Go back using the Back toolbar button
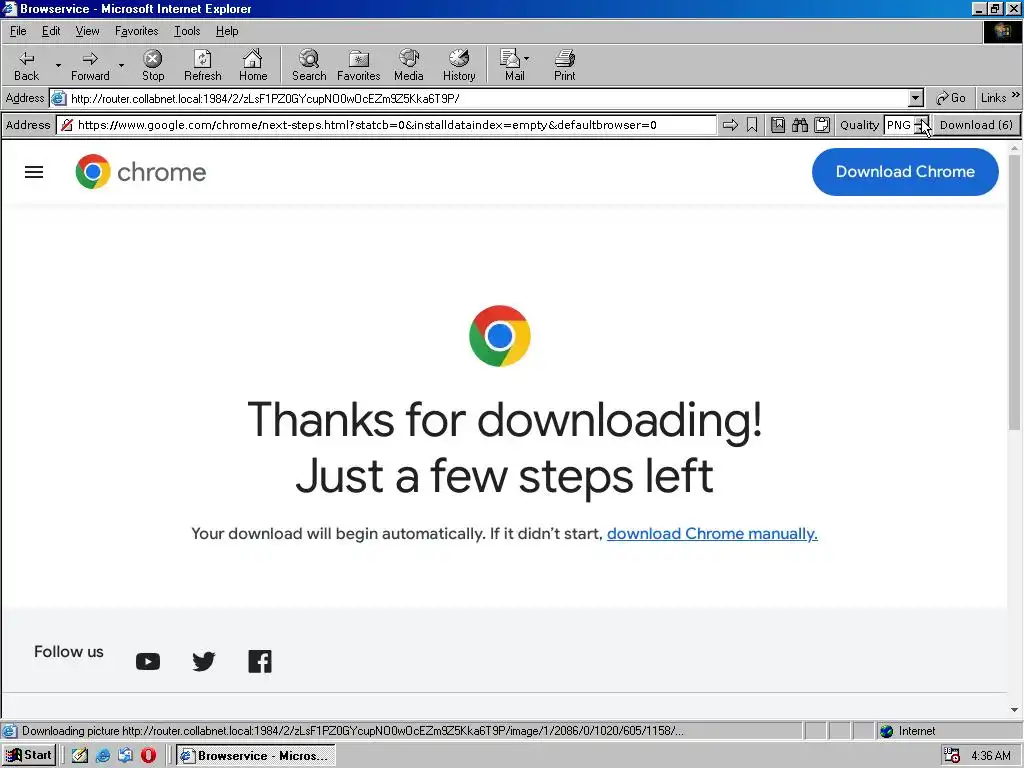This screenshot has height=768, width=1024. (x=27, y=65)
